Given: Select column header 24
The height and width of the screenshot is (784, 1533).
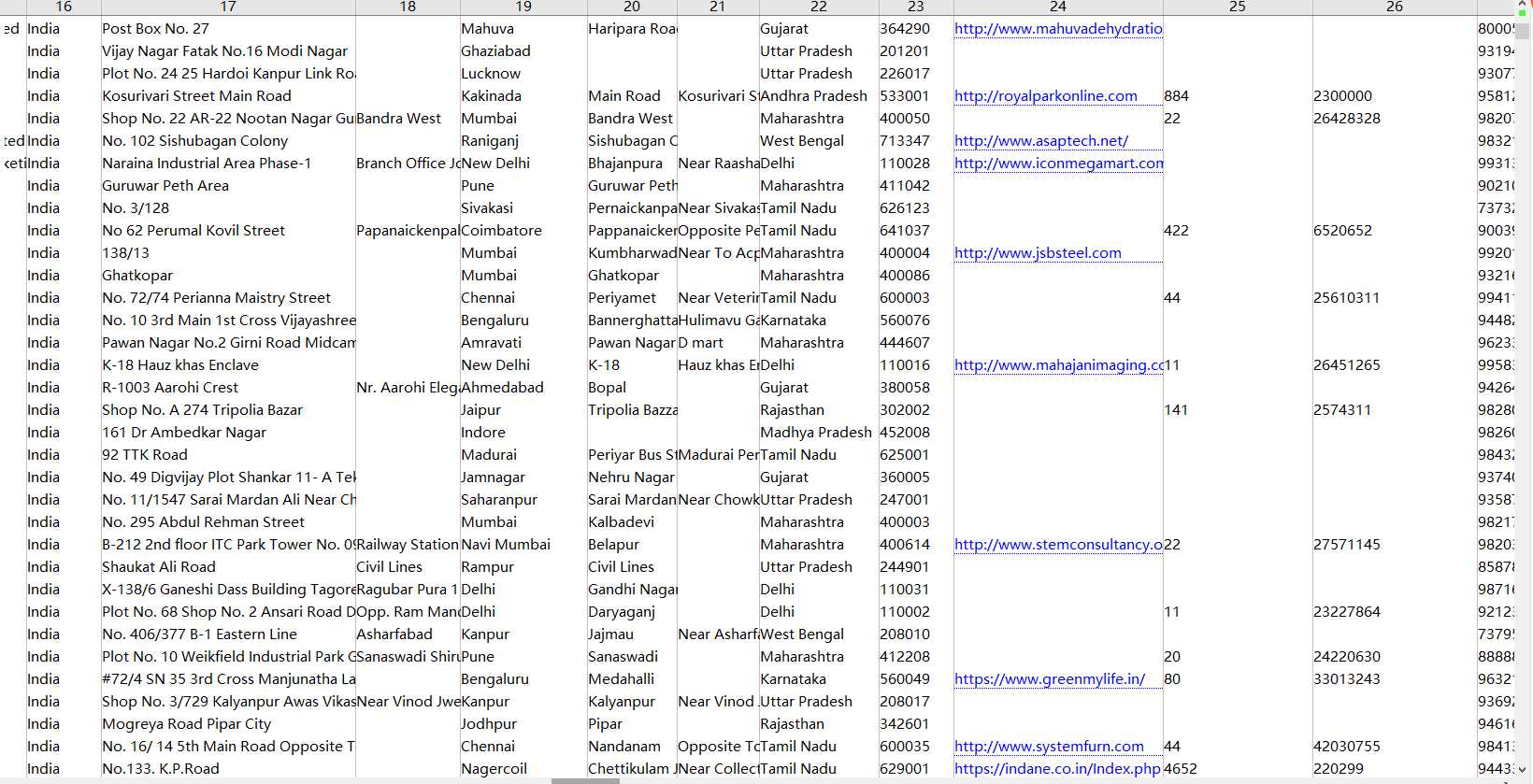Looking at the screenshot, I should point(1058,7).
